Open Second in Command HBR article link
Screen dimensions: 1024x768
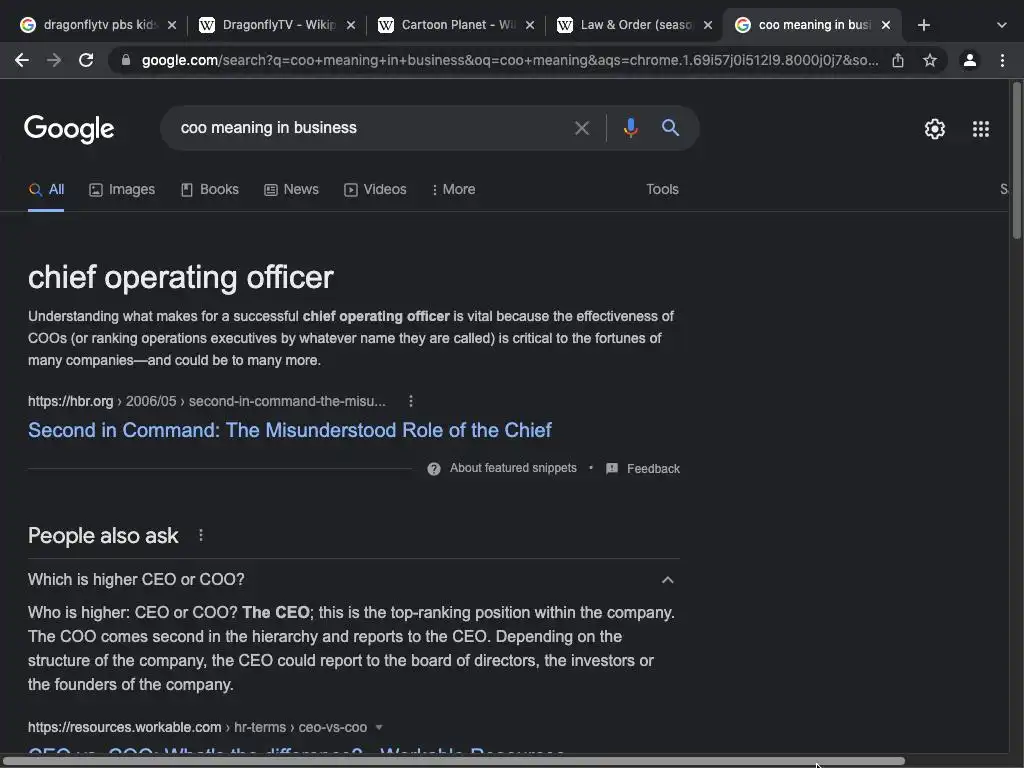click(x=290, y=430)
